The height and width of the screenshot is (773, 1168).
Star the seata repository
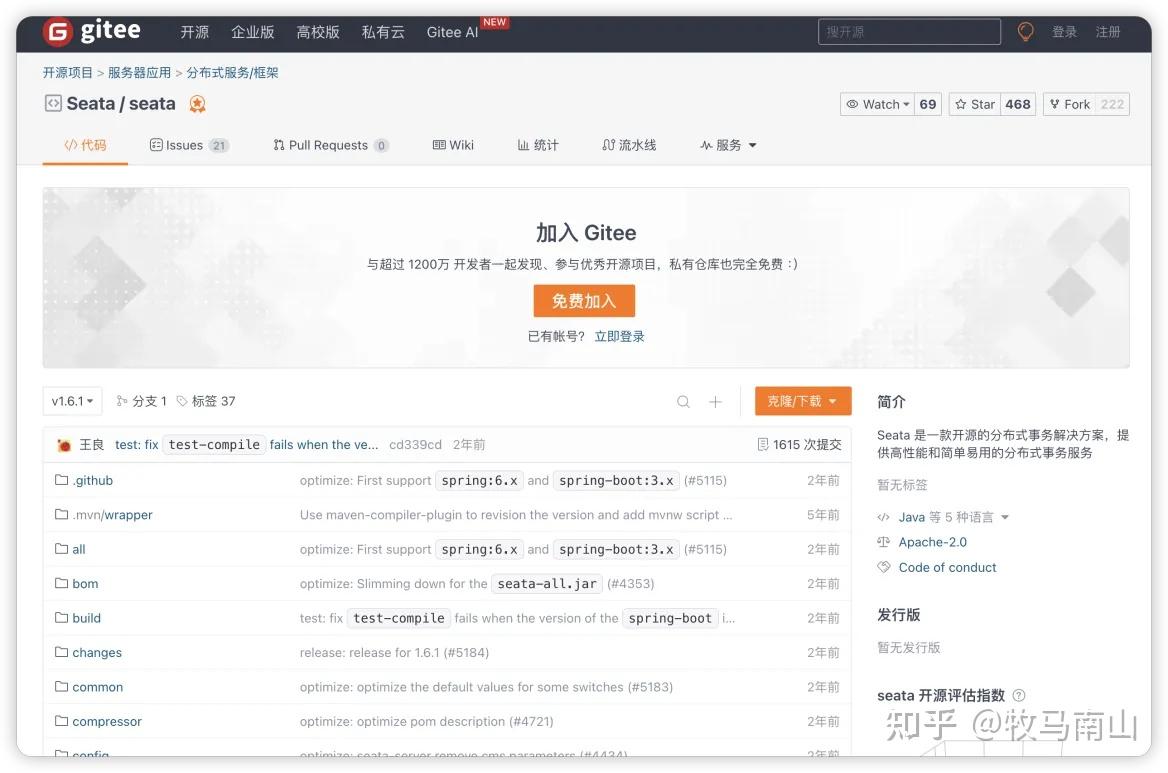pos(975,104)
